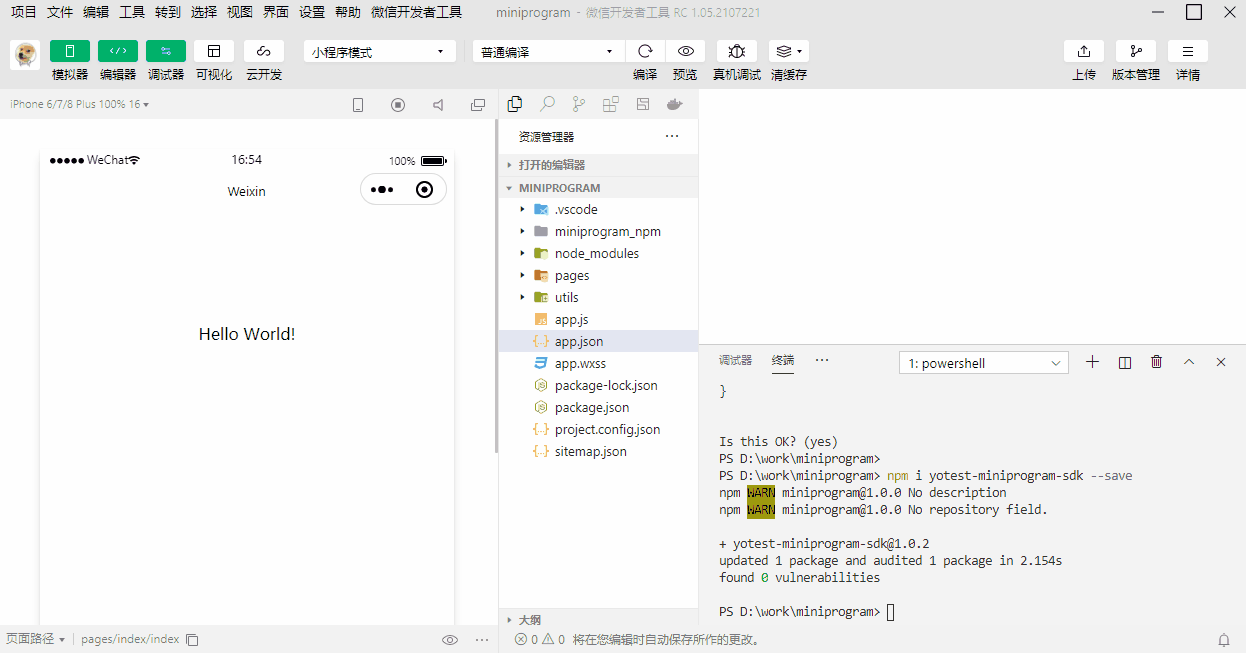The image size is (1246, 653).
Task: Open 云开发 cloud development
Action: pyautogui.click(x=264, y=51)
